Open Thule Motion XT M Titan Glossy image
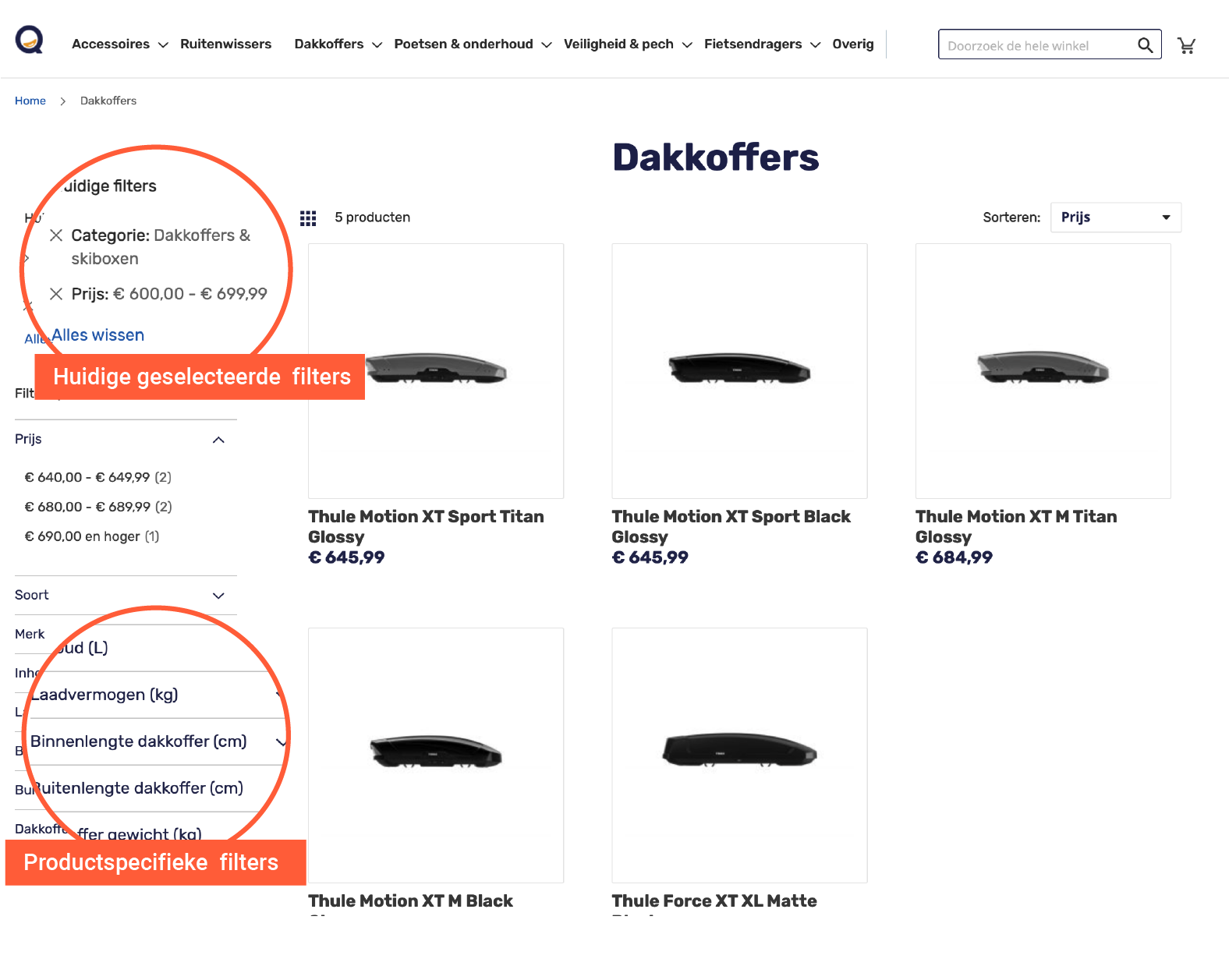The height and width of the screenshot is (980, 1229). 1043,371
